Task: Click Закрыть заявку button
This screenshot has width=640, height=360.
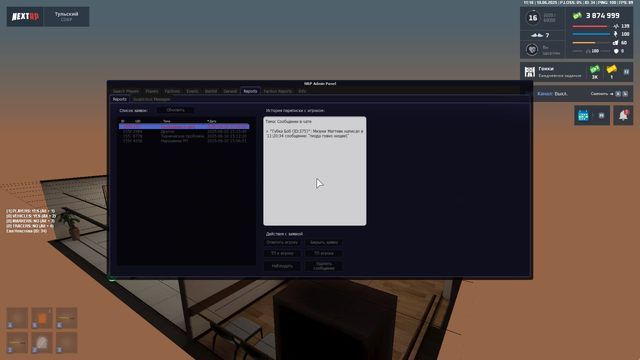Action: tap(324, 242)
